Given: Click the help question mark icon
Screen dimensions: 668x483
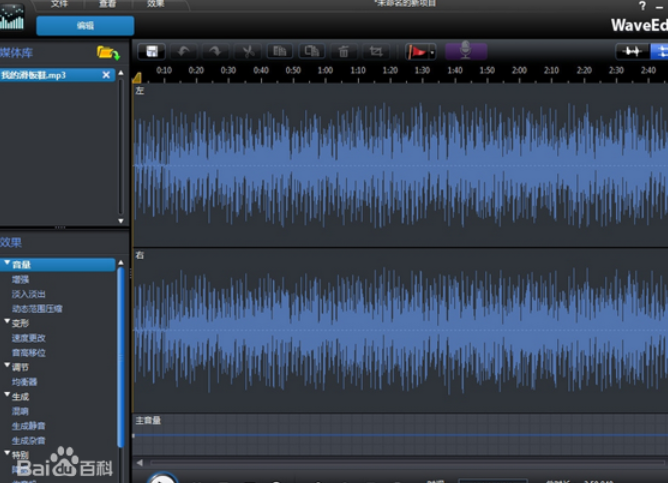Looking at the screenshot, I should [x=642, y=6].
